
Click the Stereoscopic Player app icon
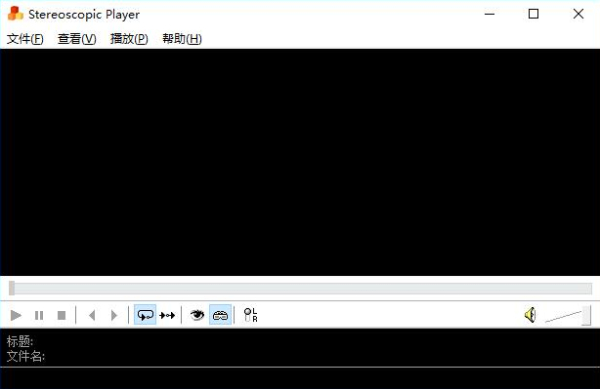click(x=15, y=14)
